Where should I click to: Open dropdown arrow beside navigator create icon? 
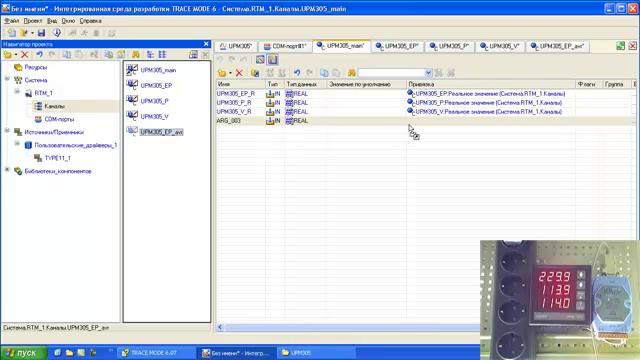pos(16,54)
